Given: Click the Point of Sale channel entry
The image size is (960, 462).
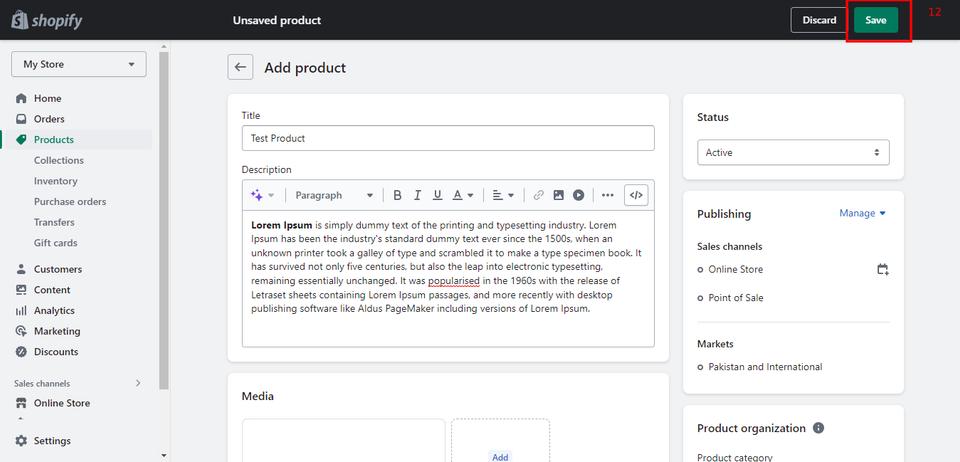Looking at the screenshot, I should pyautogui.click(x=735, y=298).
